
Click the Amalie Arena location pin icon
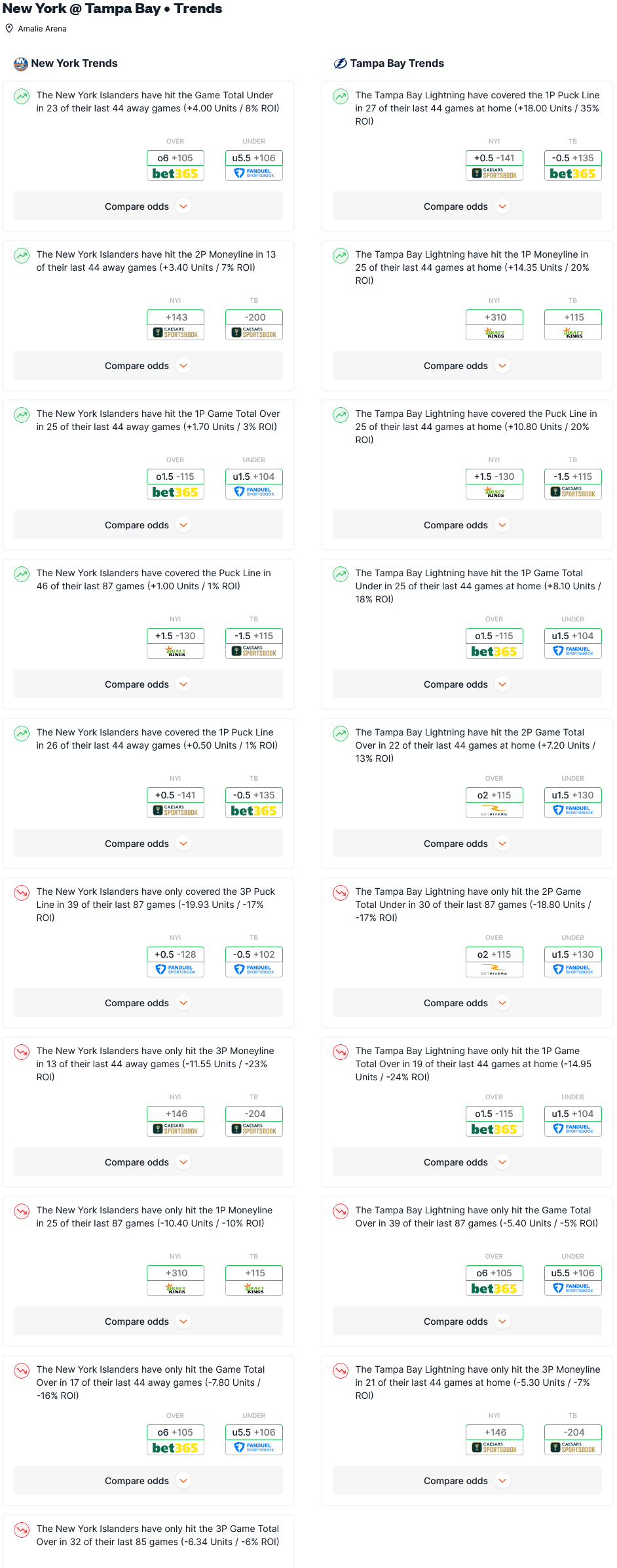9,28
